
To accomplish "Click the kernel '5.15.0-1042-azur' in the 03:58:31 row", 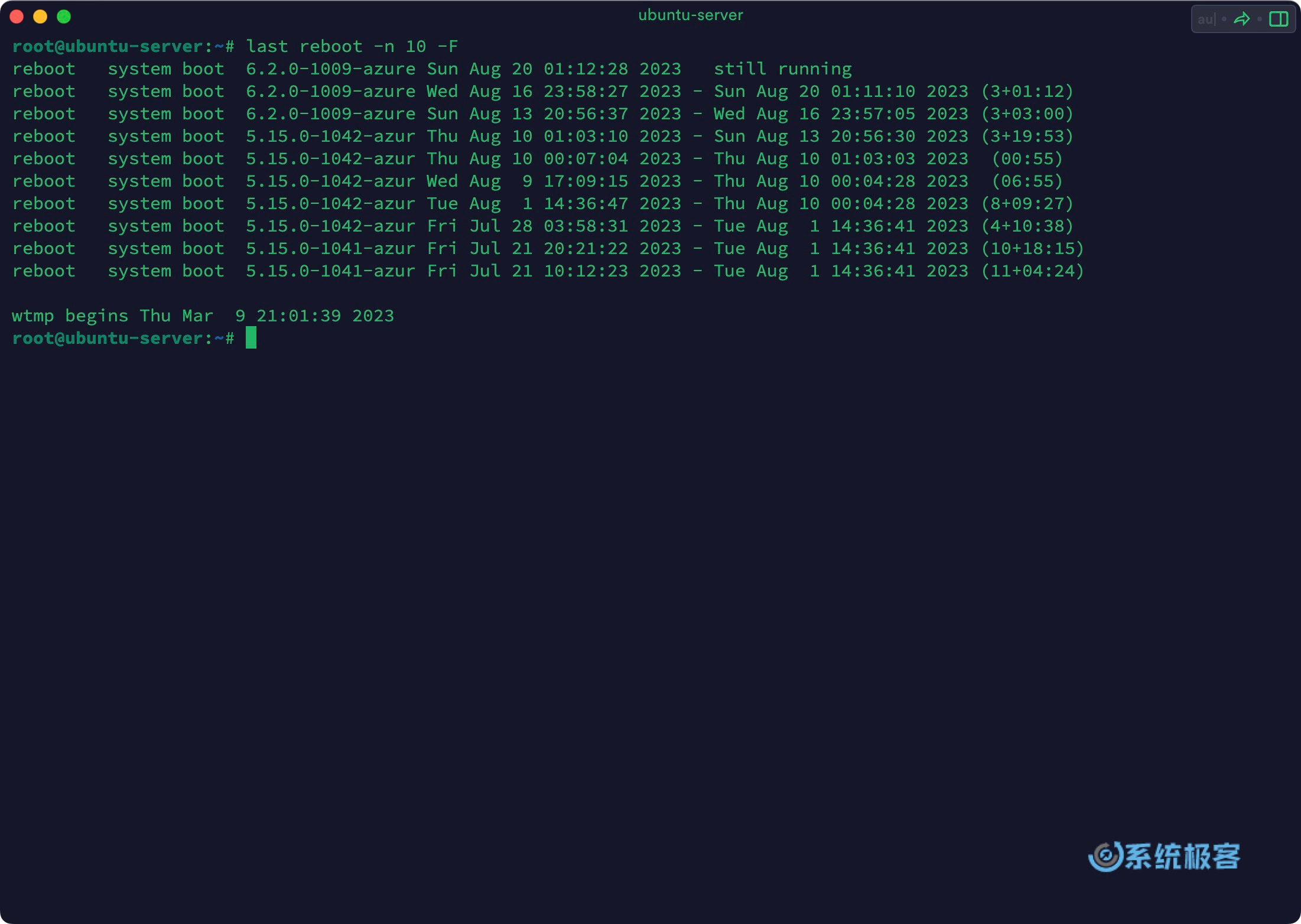I will (330, 226).
